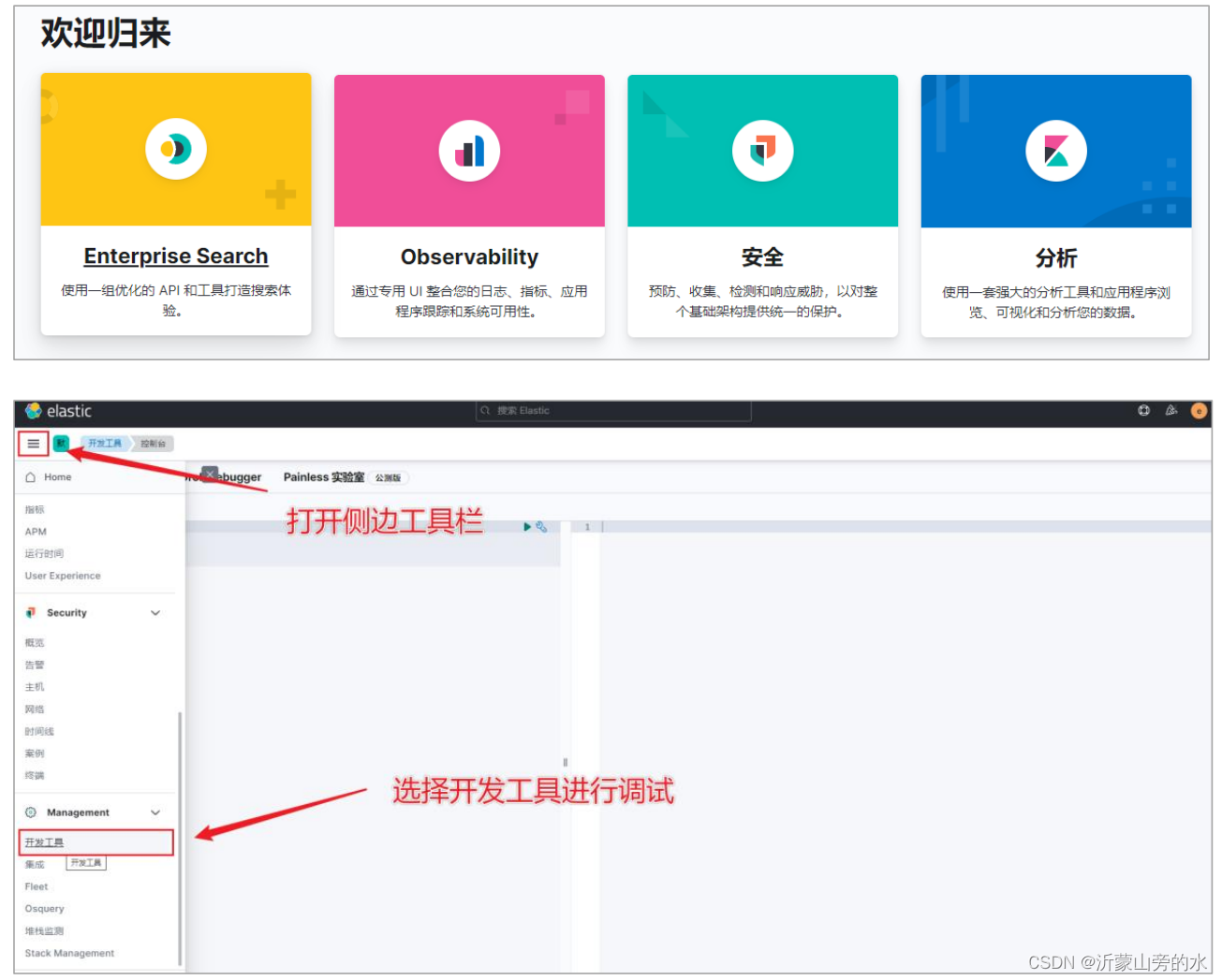This screenshot has height=980, width=1222.
Task: Click the Management section heading
Action: (x=78, y=812)
